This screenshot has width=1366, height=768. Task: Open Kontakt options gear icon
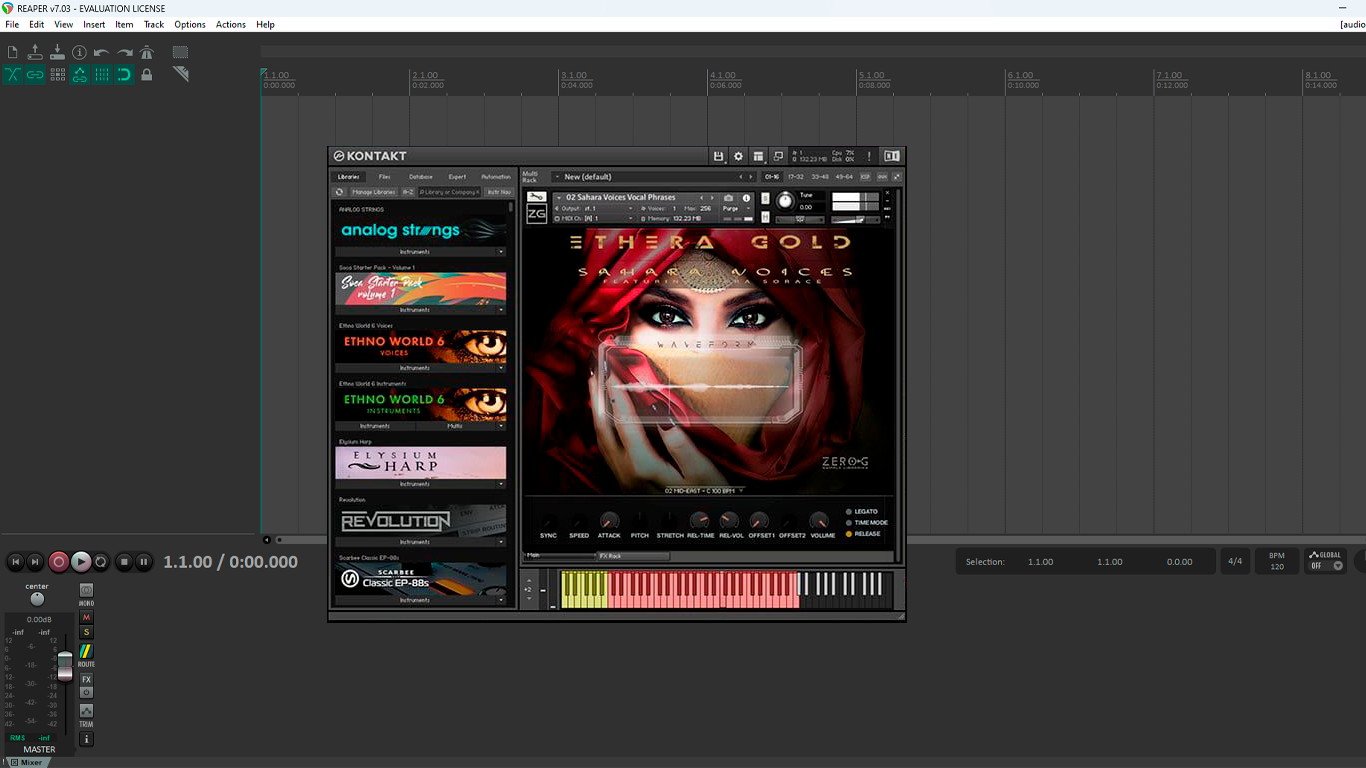coord(738,156)
